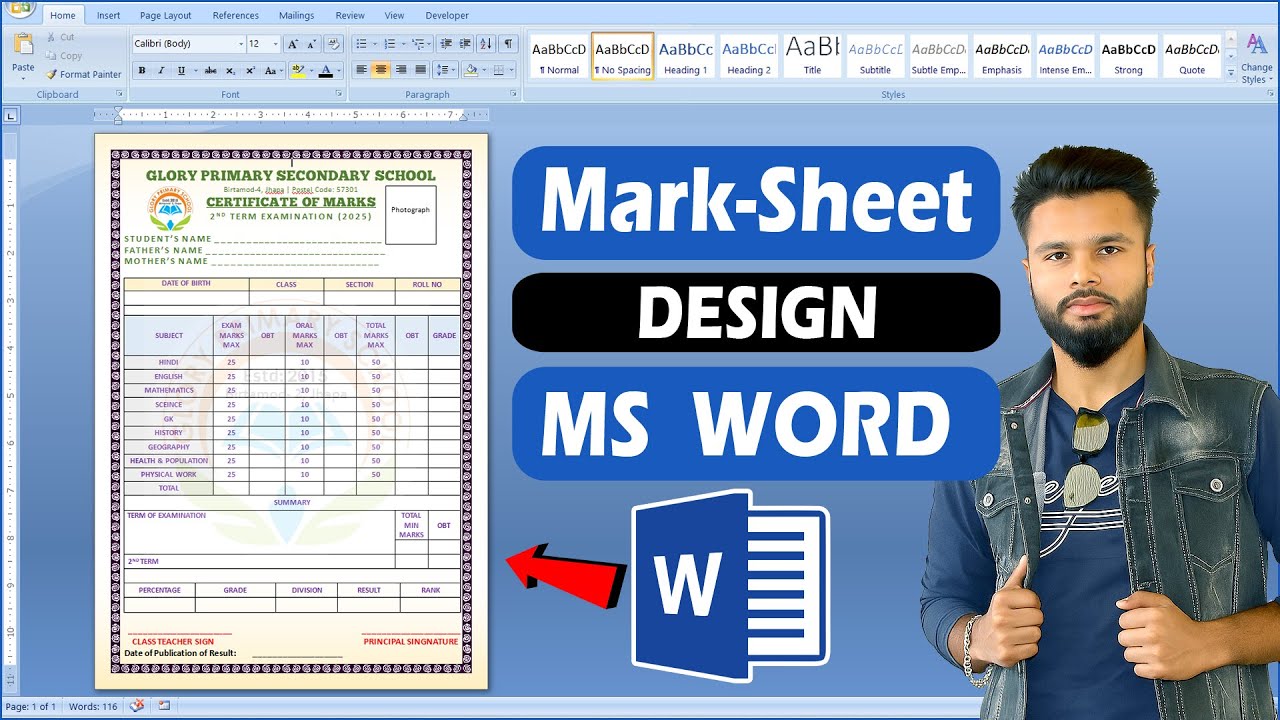Open the Paste options arrow
The image size is (1280, 720).
tap(23, 78)
